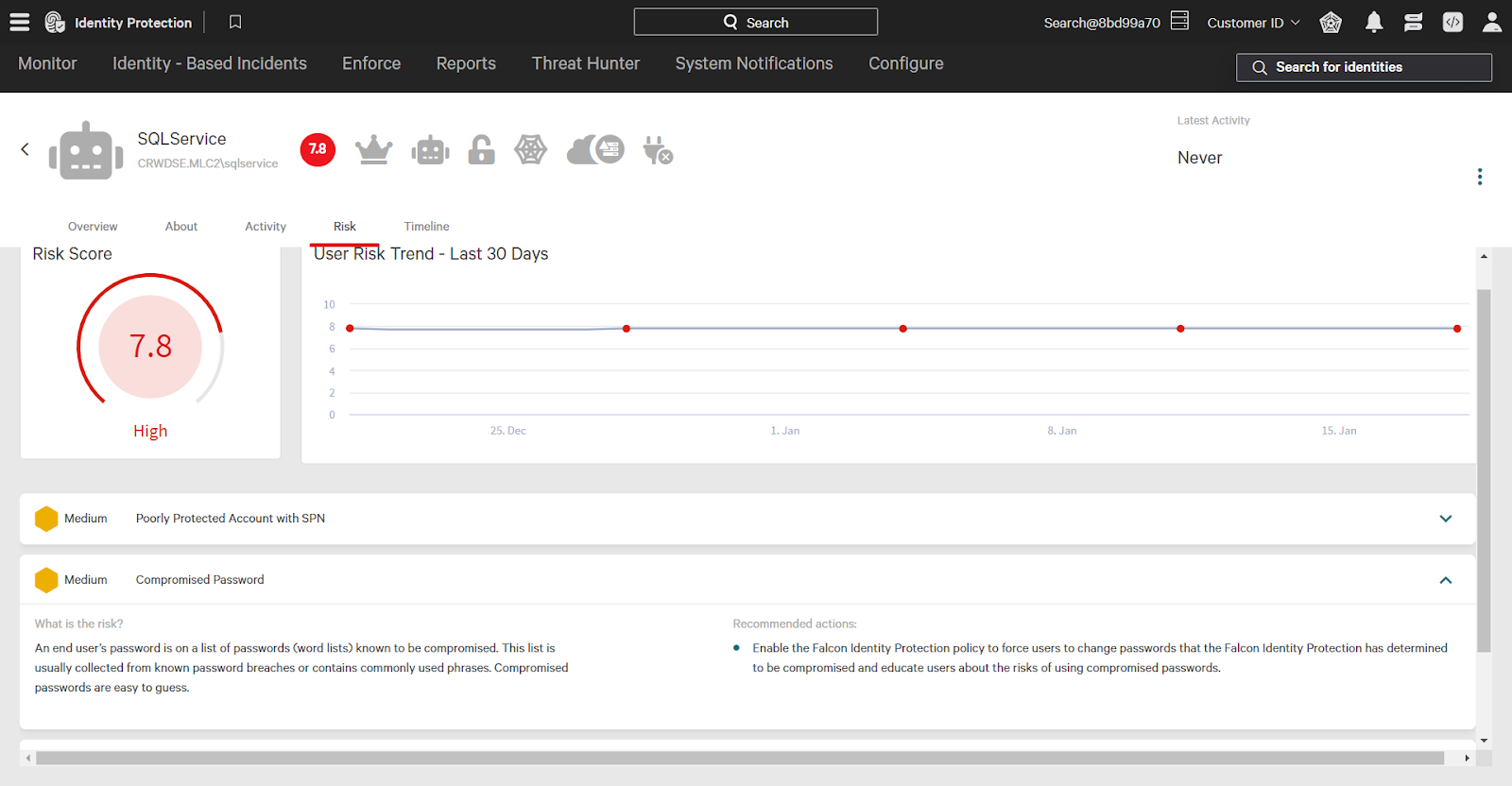Screen dimensions: 1512x786
Task: Click the High risk level label
Action: pyautogui.click(x=150, y=431)
